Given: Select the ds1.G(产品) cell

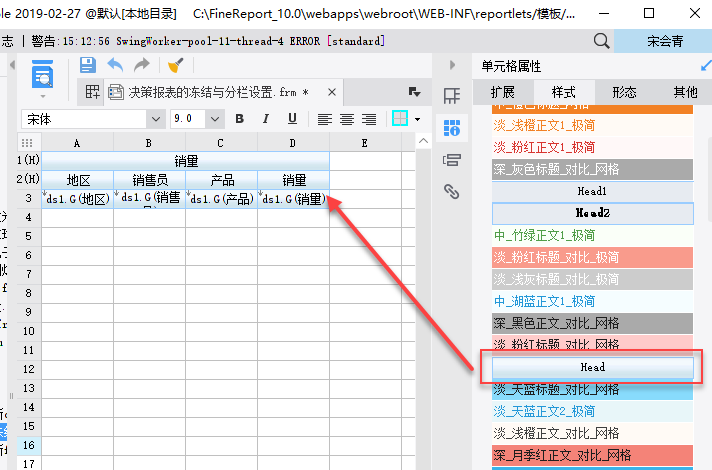Looking at the screenshot, I should (222, 199).
